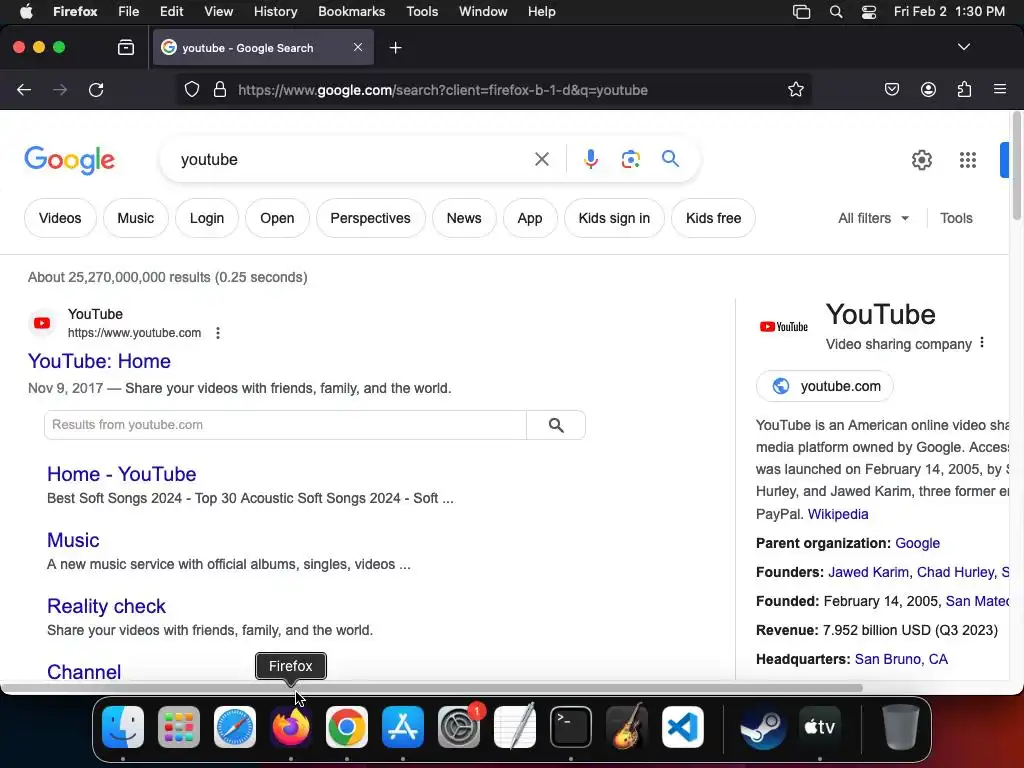This screenshot has width=1024, height=768.
Task: Open the File menu
Action: (x=128, y=12)
